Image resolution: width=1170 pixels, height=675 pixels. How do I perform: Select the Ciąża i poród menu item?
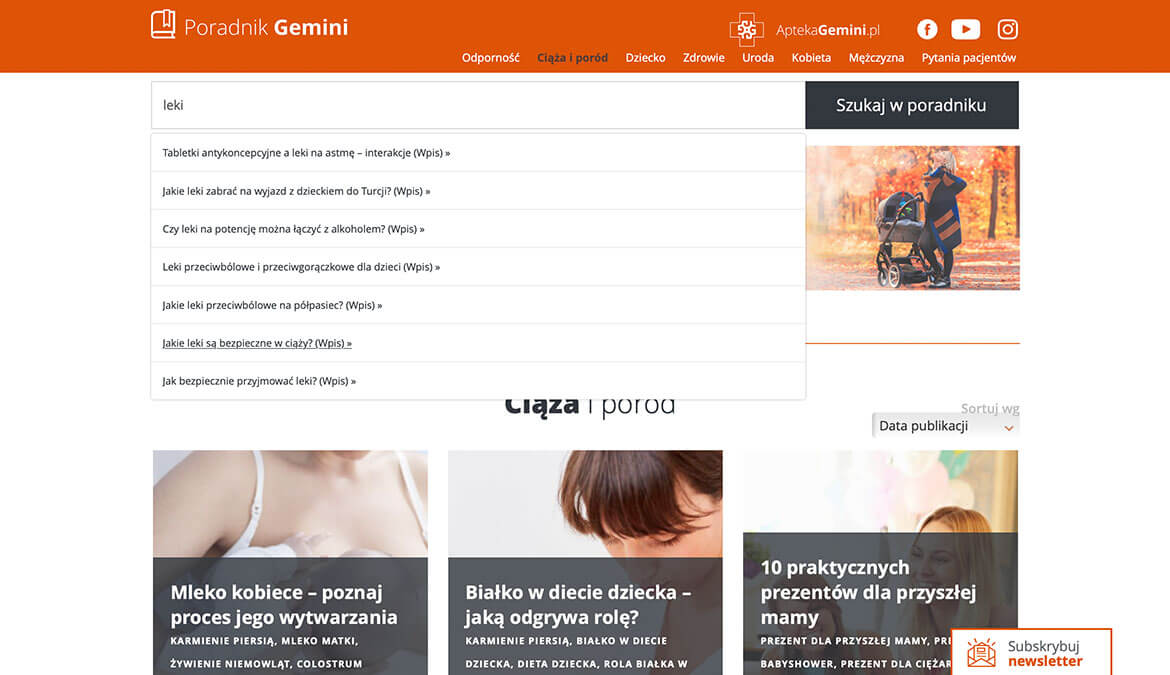(x=572, y=58)
